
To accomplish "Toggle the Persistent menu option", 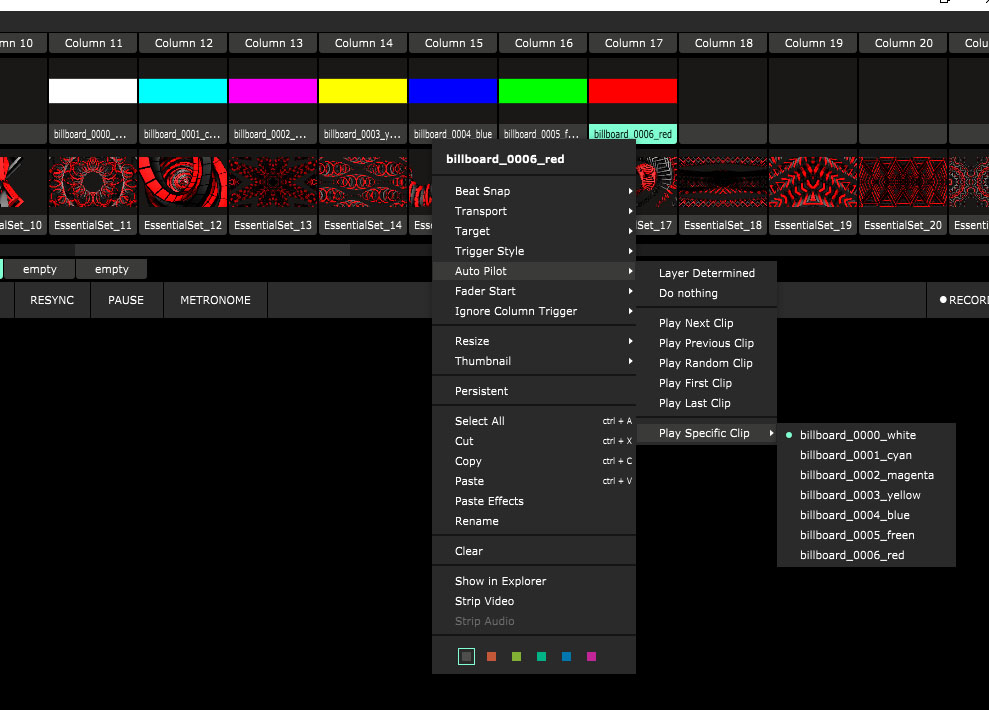I will pyautogui.click(x=481, y=391).
